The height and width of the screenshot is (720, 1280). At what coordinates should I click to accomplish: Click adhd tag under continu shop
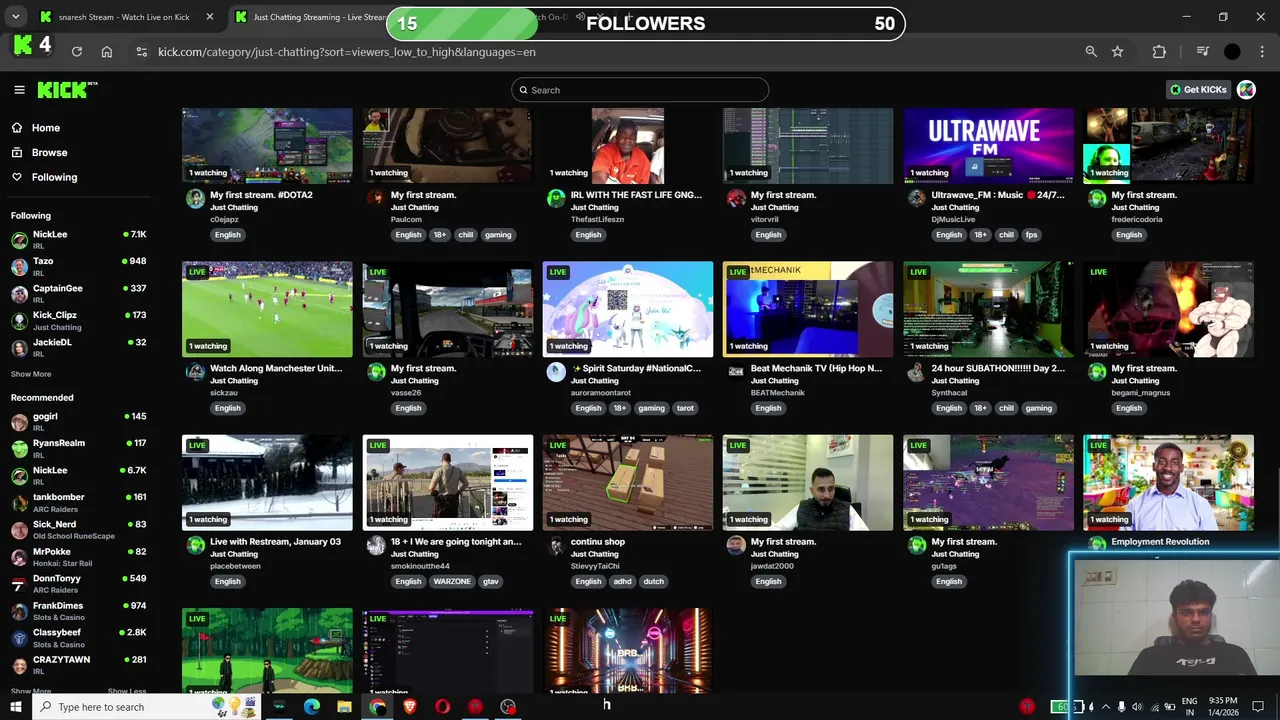tap(622, 581)
